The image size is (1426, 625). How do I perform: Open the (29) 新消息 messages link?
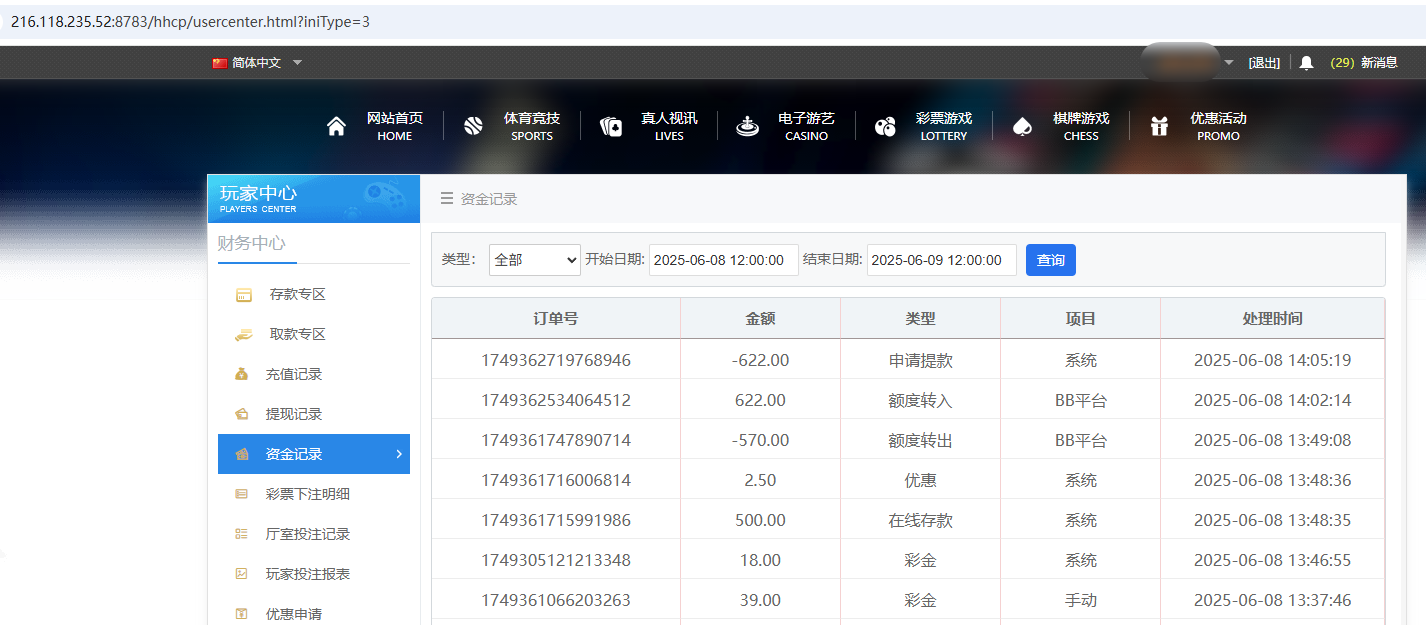[1366, 61]
